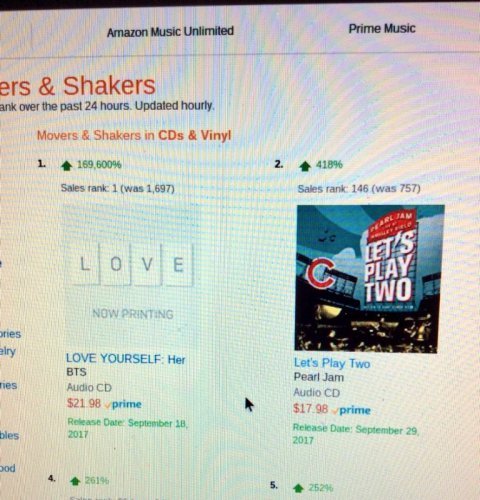Image resolution: width=480 pixels, height=500 pixels.
Task: Click Sales rank 146 (was 757) text
Action: (x=359, y=189)
